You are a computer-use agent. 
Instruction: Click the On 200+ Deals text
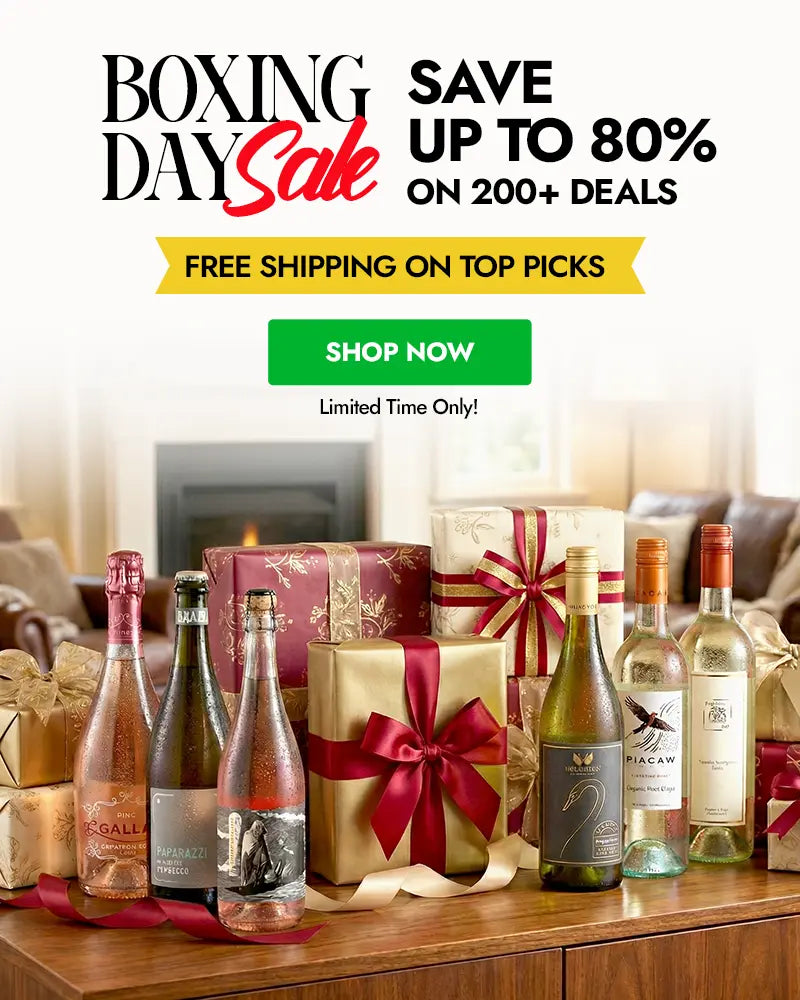pos(542,191)
